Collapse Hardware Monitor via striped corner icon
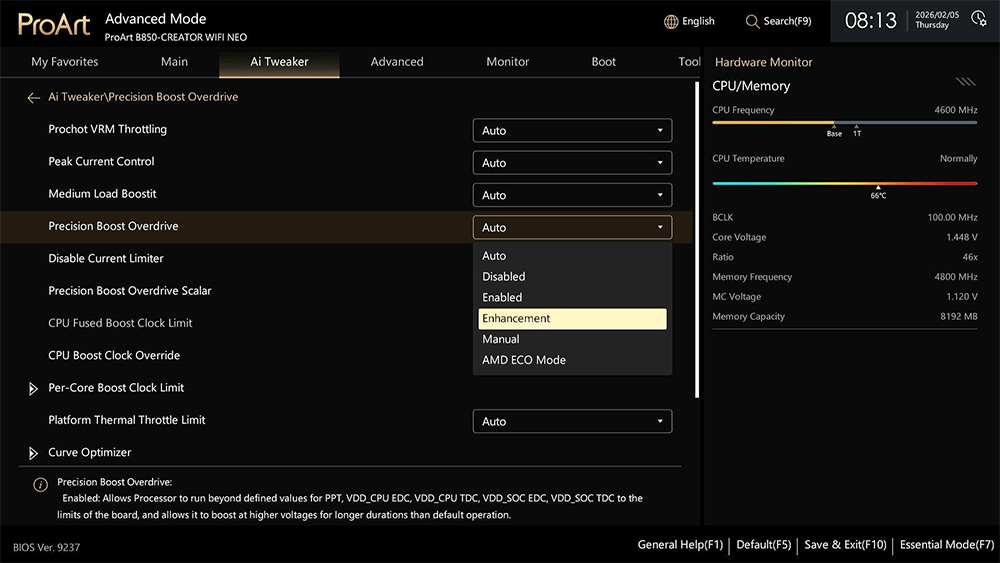The height and width of the screenshot is (563, 1000). click(x=966, y=82)
